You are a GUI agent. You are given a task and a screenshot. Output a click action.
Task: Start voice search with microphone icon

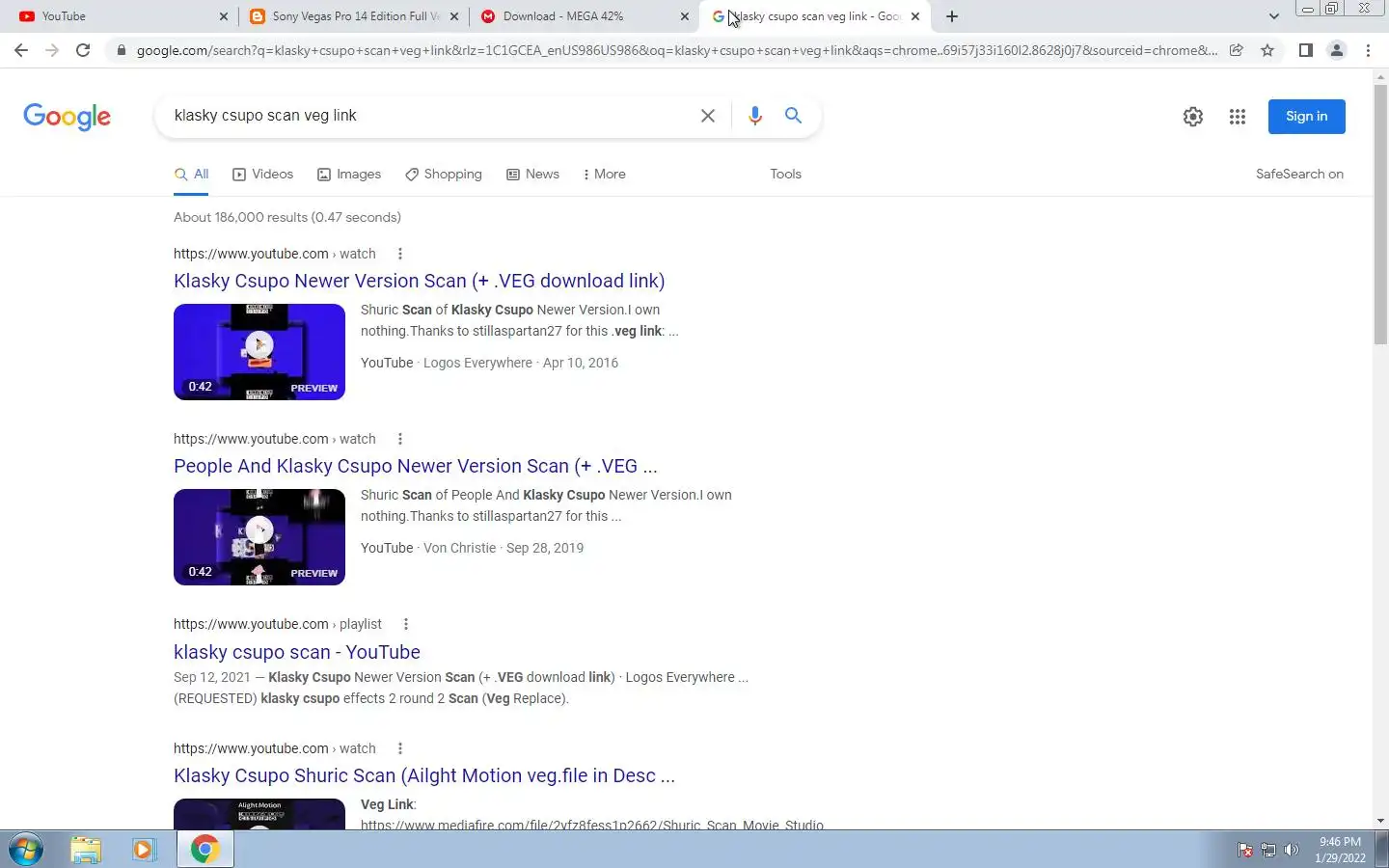[755, 116]
